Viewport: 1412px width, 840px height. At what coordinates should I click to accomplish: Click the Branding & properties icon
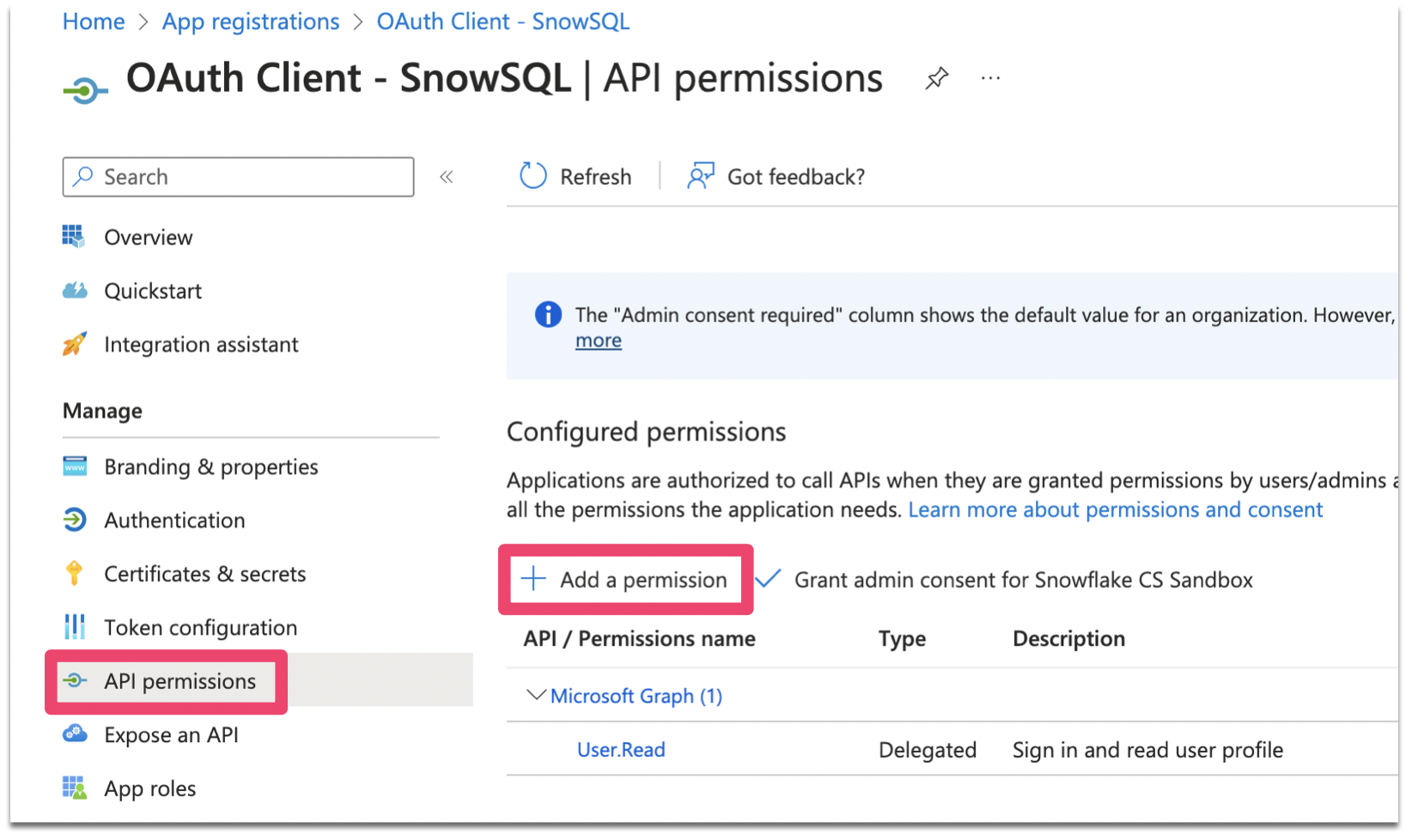tap(76, 466)
